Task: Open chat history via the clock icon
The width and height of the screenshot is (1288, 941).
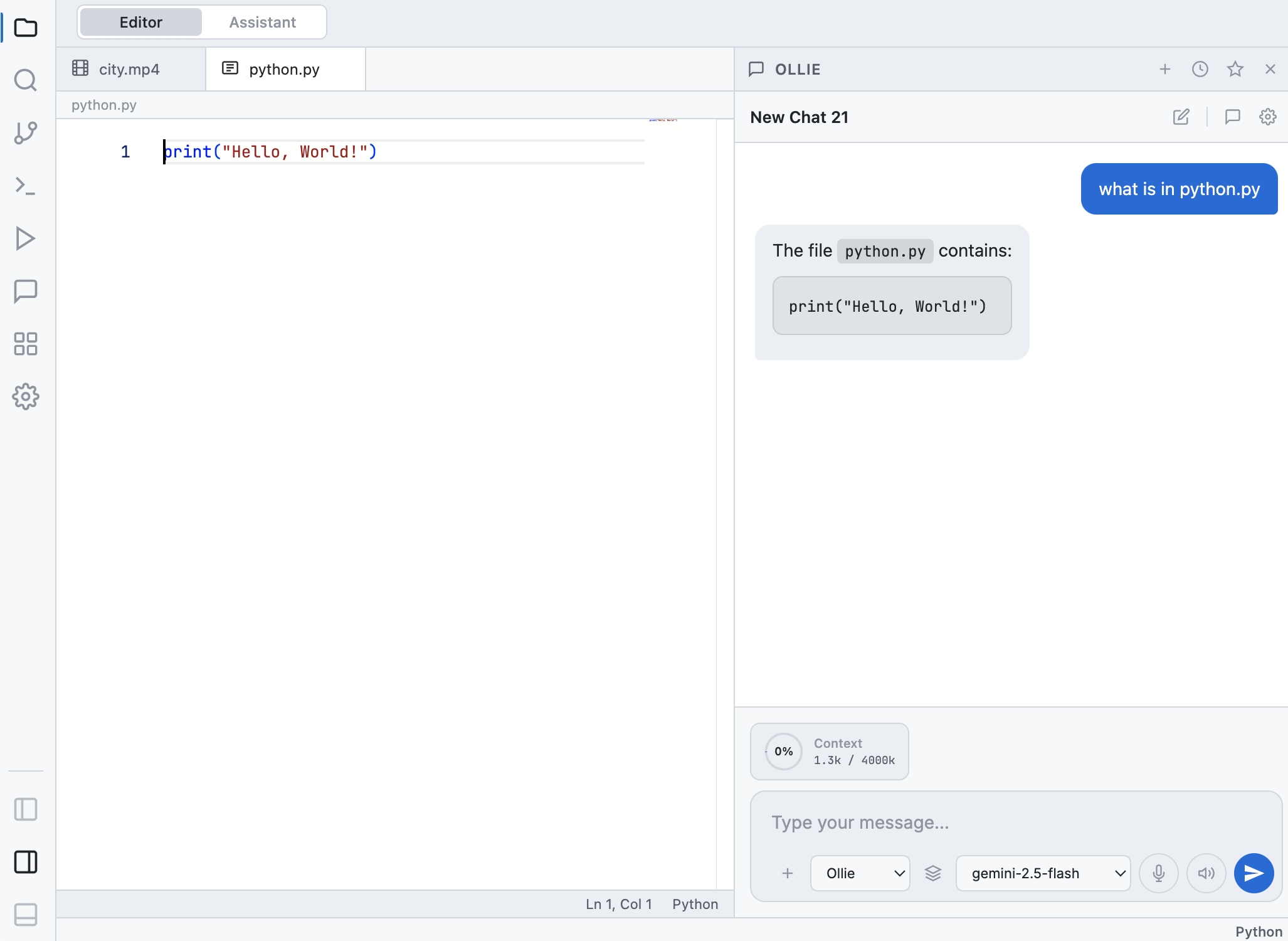Action: (1200, 69)
